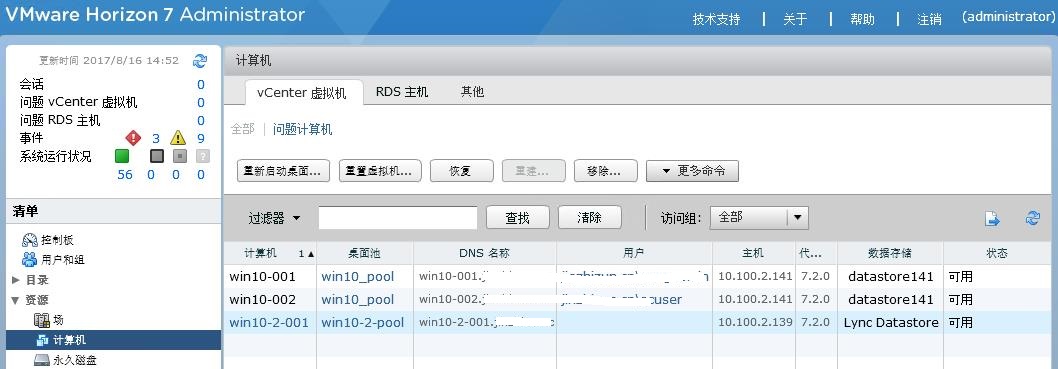Select 计算机 in the inventory tree
Image resolution: width=1058 pixels, height=369 pixels.
pyautogui.click(x=69, y=340)
